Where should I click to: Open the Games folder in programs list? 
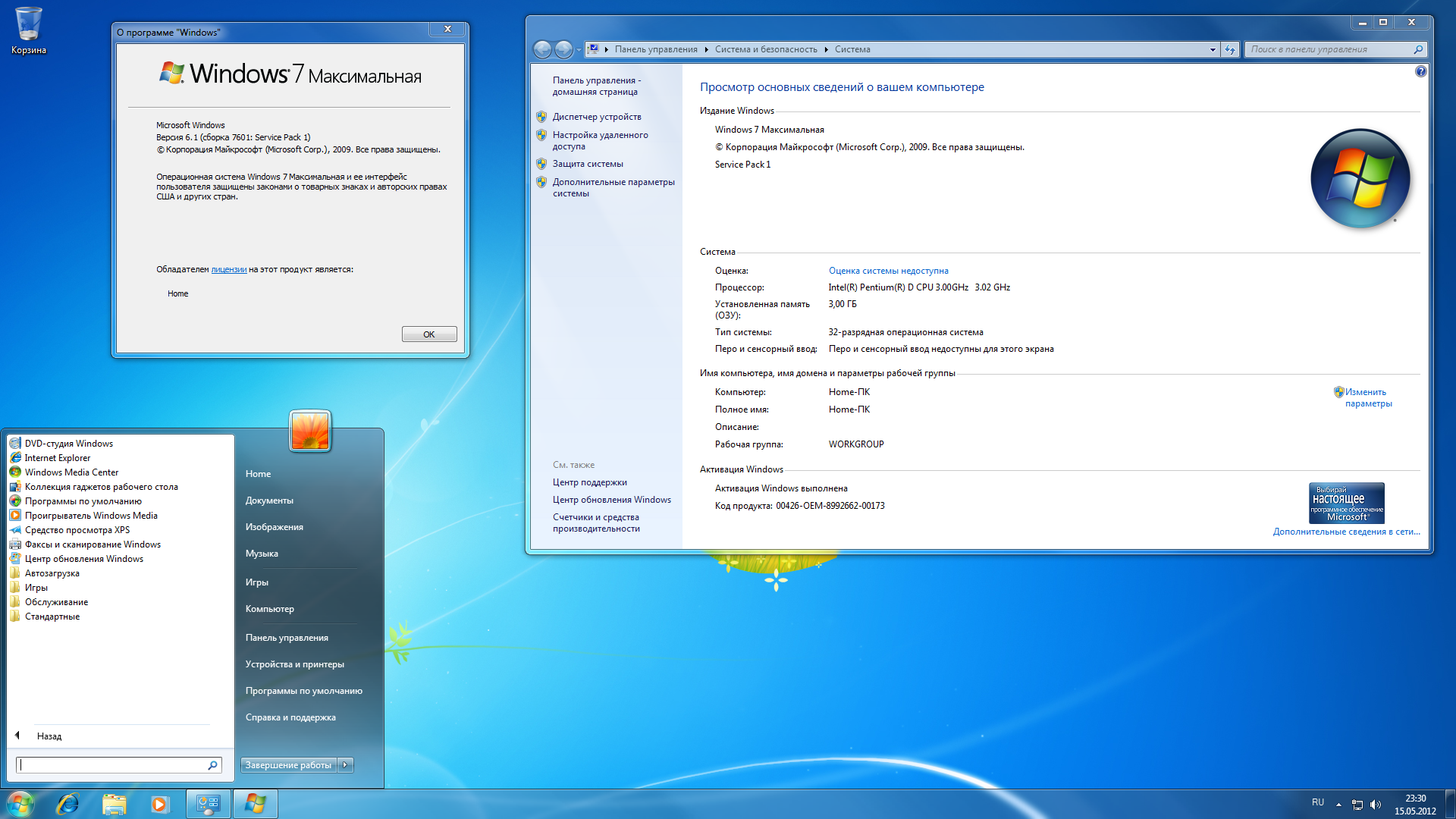pos(36,588)
